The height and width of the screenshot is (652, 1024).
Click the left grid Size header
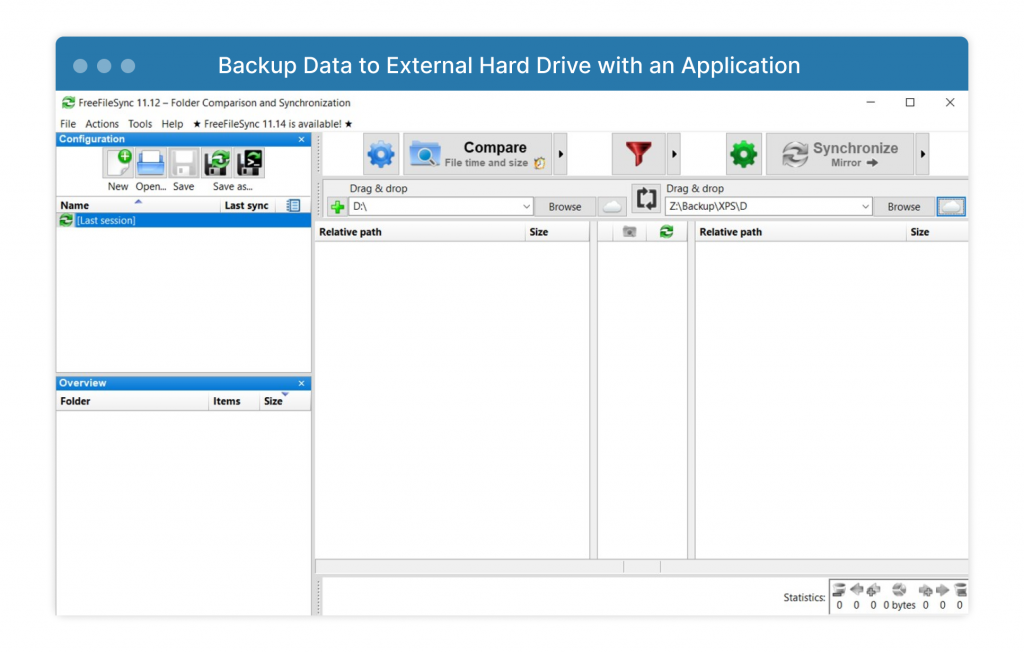(557, 233)
